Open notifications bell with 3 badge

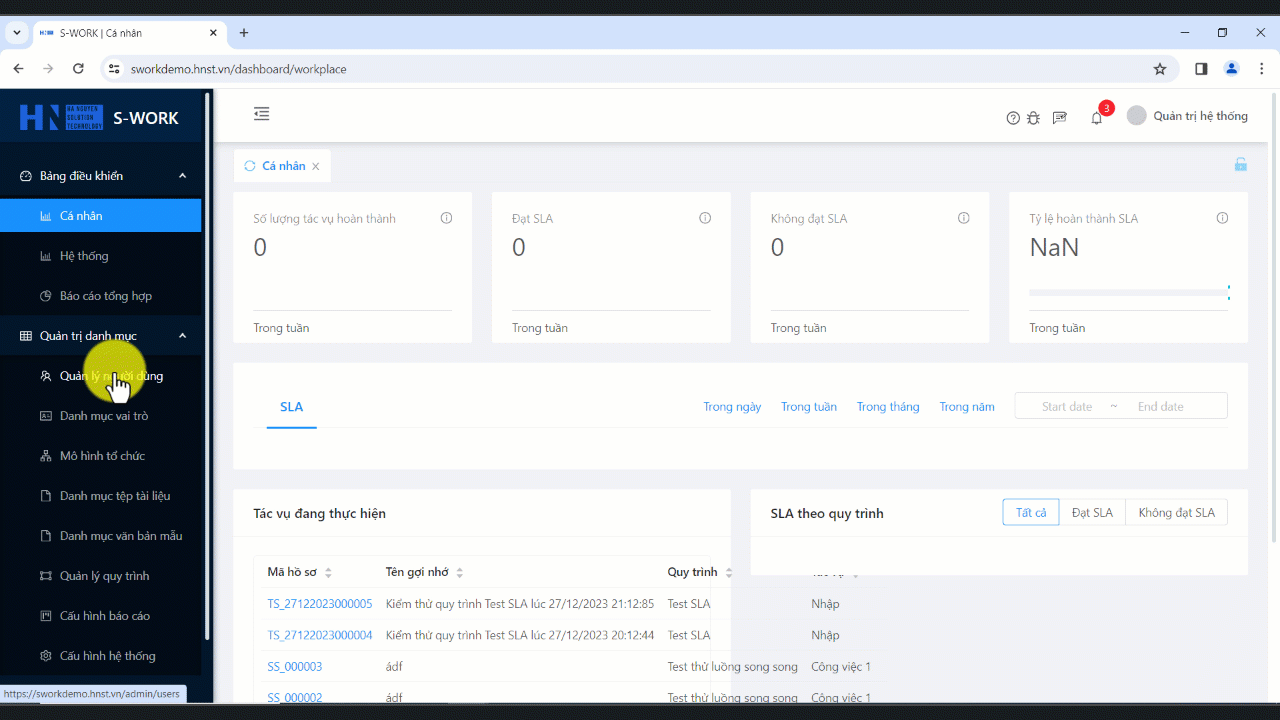click(1098, 116)
